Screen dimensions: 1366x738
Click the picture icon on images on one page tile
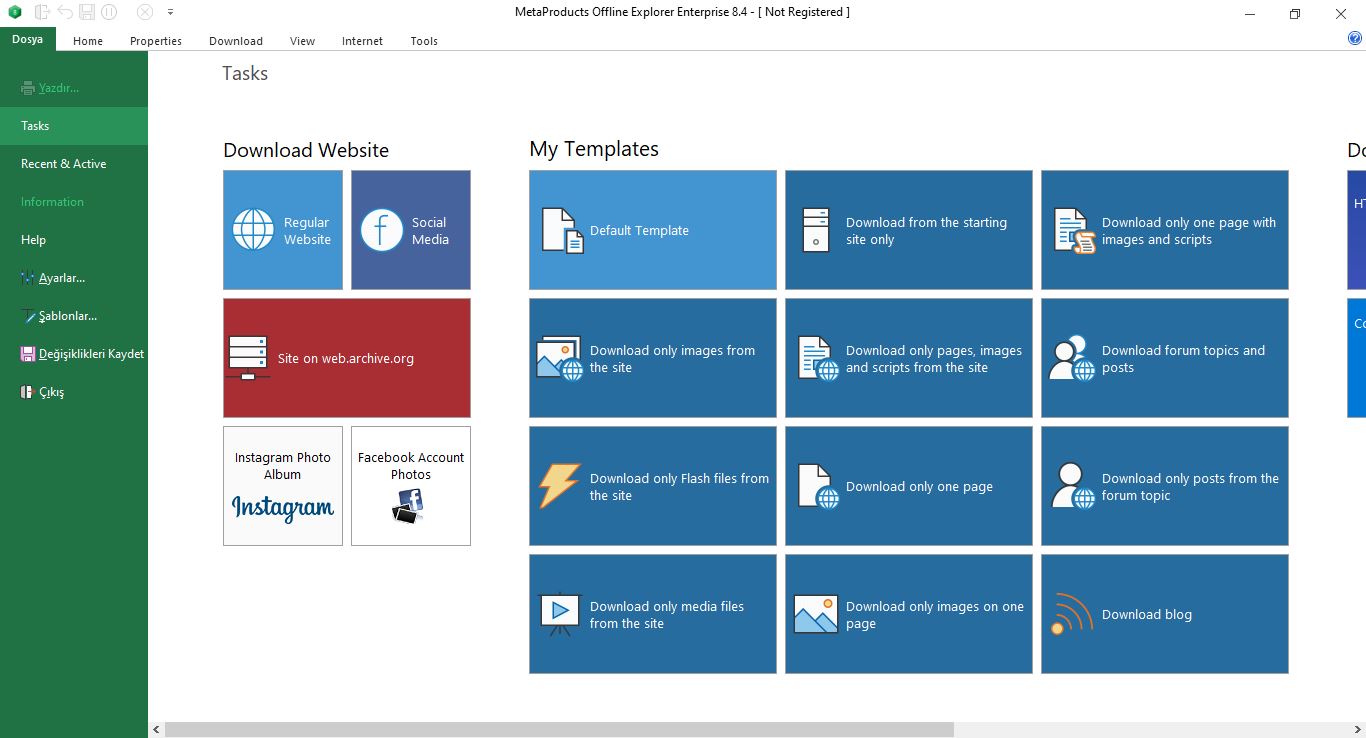point(815,614)
